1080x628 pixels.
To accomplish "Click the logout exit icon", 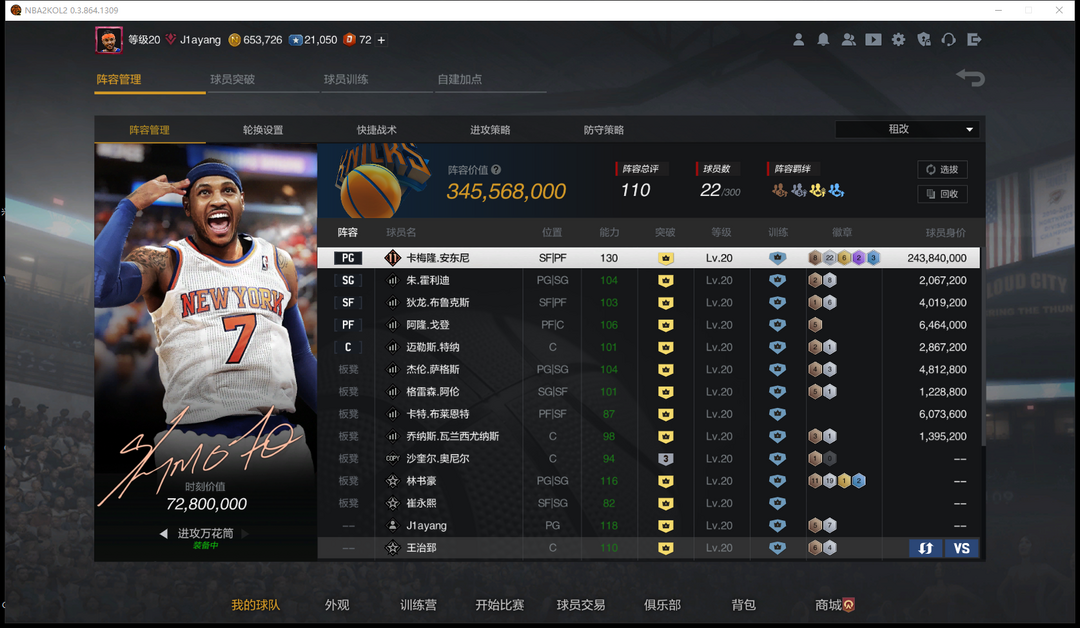I will pos(974,40).
